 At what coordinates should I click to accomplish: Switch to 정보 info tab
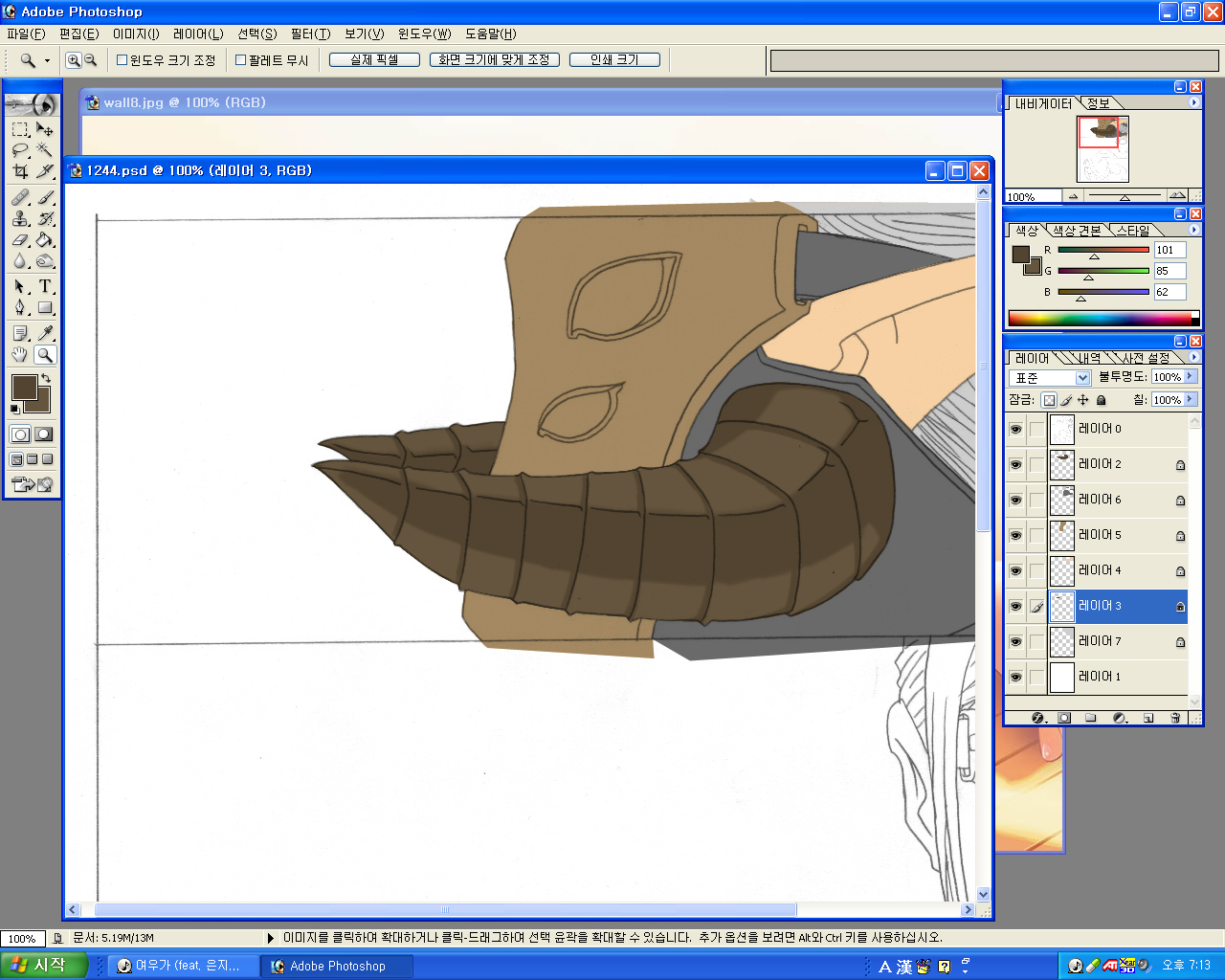pos(1098,103)
